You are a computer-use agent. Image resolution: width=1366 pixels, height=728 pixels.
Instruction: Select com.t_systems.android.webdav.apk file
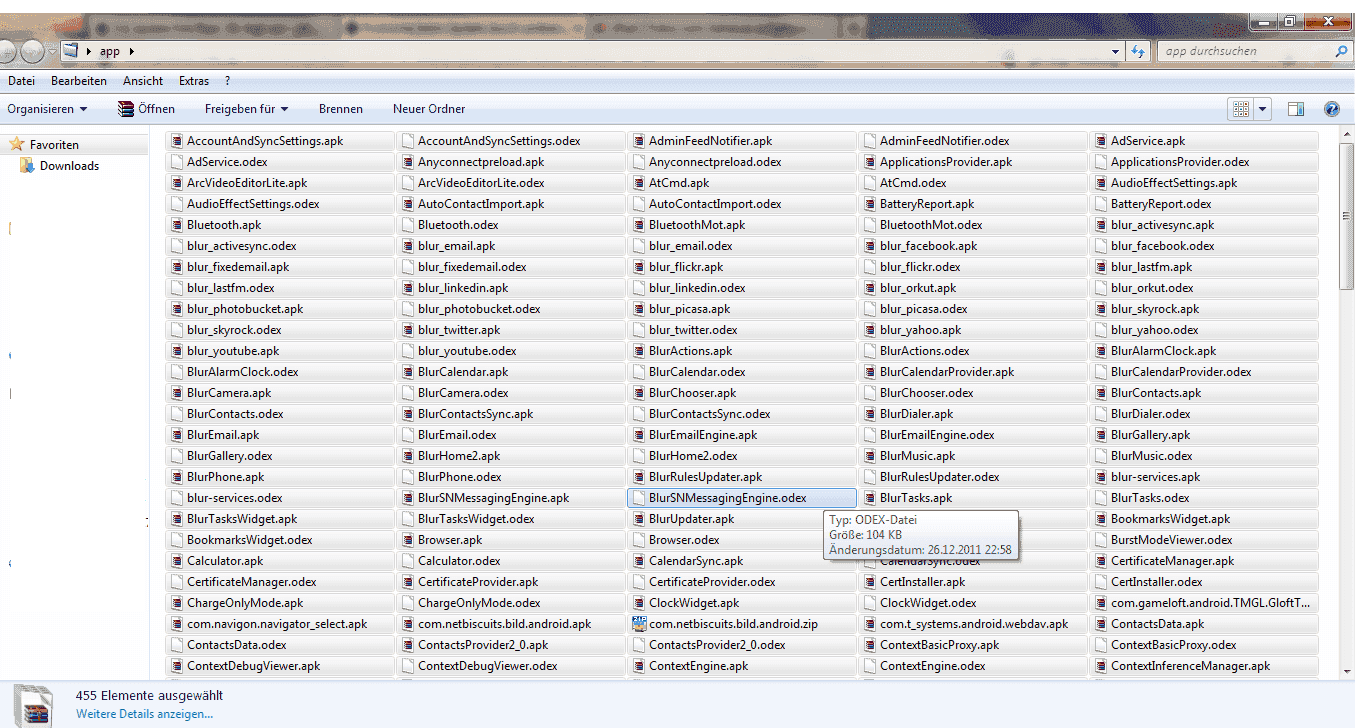pos(973,624)
